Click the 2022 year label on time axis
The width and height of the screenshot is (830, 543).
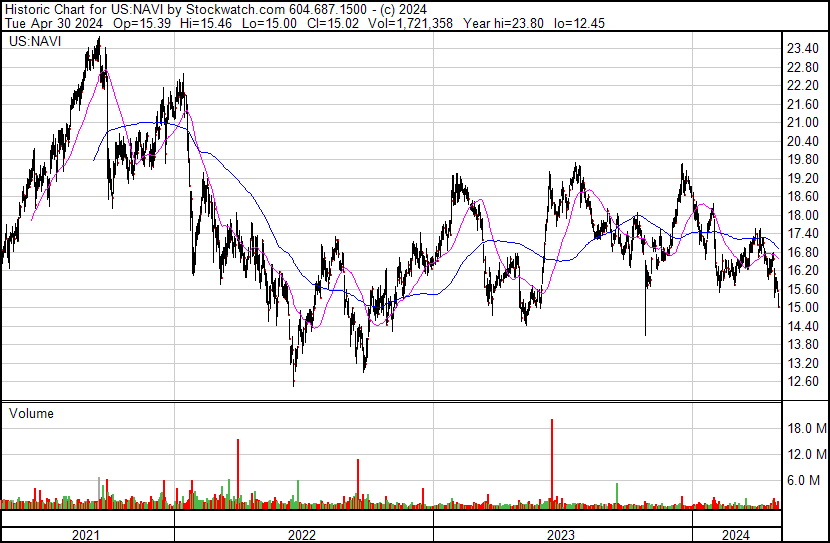click(x=302, y=535)
